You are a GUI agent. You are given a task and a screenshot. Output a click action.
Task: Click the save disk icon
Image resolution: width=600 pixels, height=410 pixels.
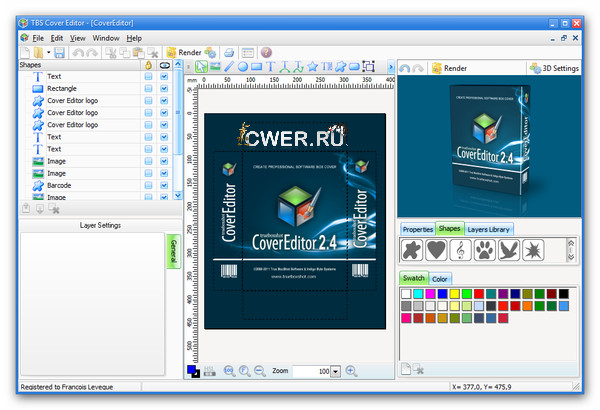click(x=59, y=52)
